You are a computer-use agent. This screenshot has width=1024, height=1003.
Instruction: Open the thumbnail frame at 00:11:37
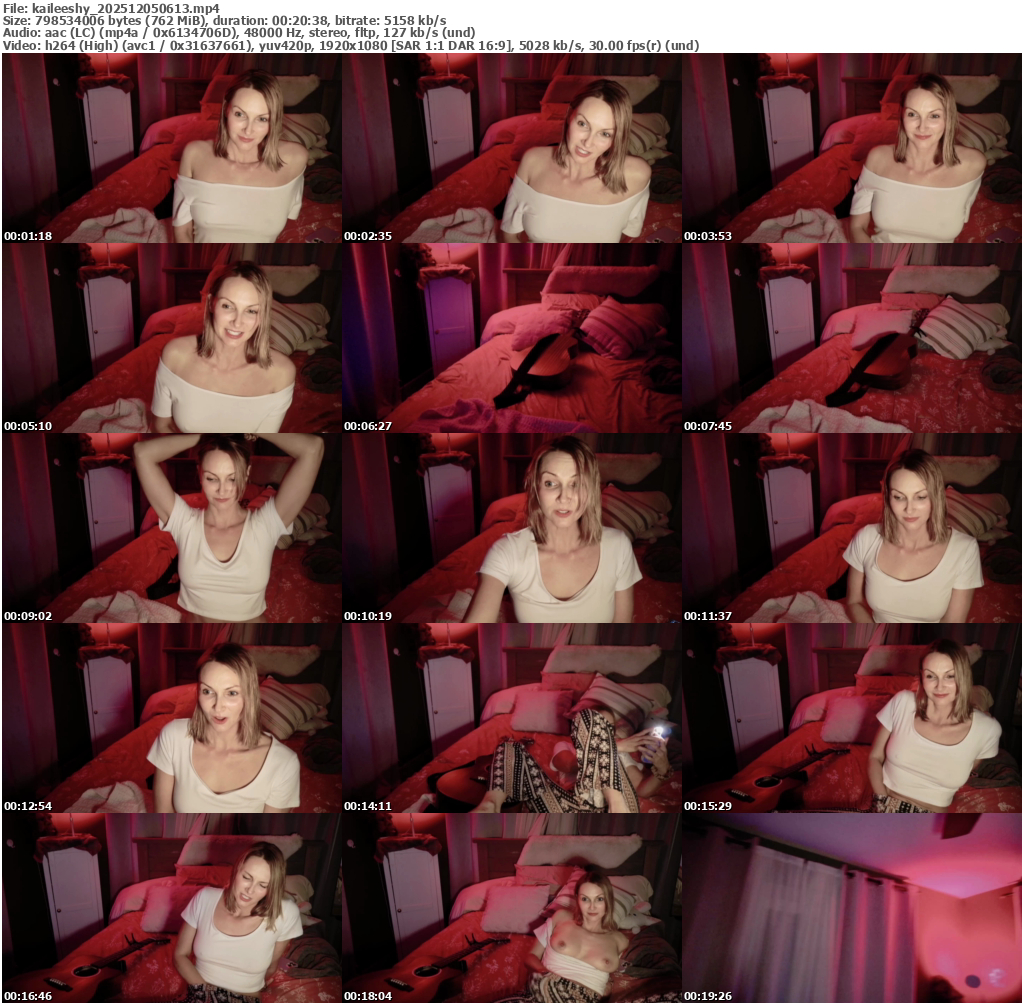tap(852, 528)
